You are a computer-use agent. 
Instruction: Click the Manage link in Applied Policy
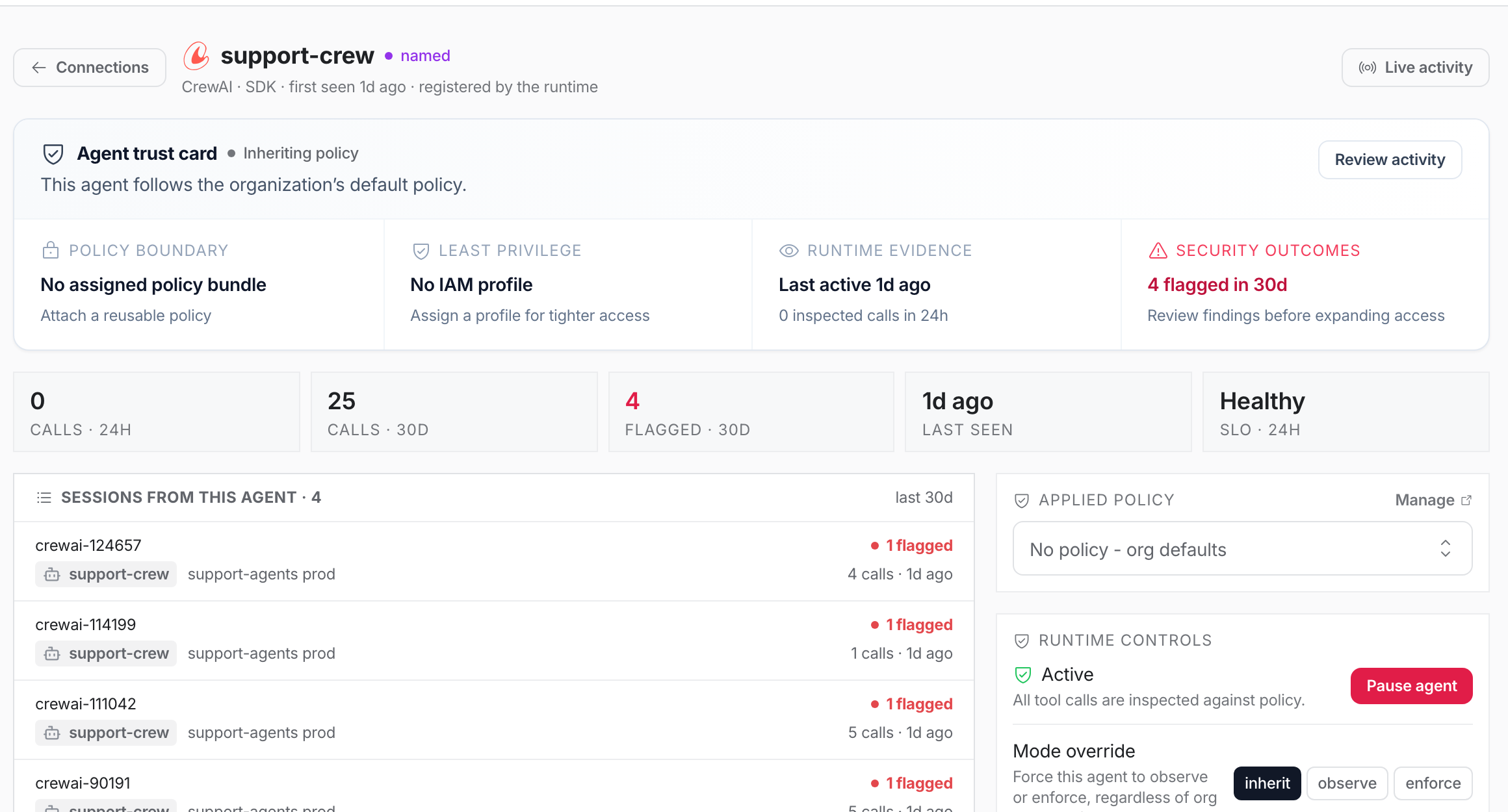[x=1433, y=500]
